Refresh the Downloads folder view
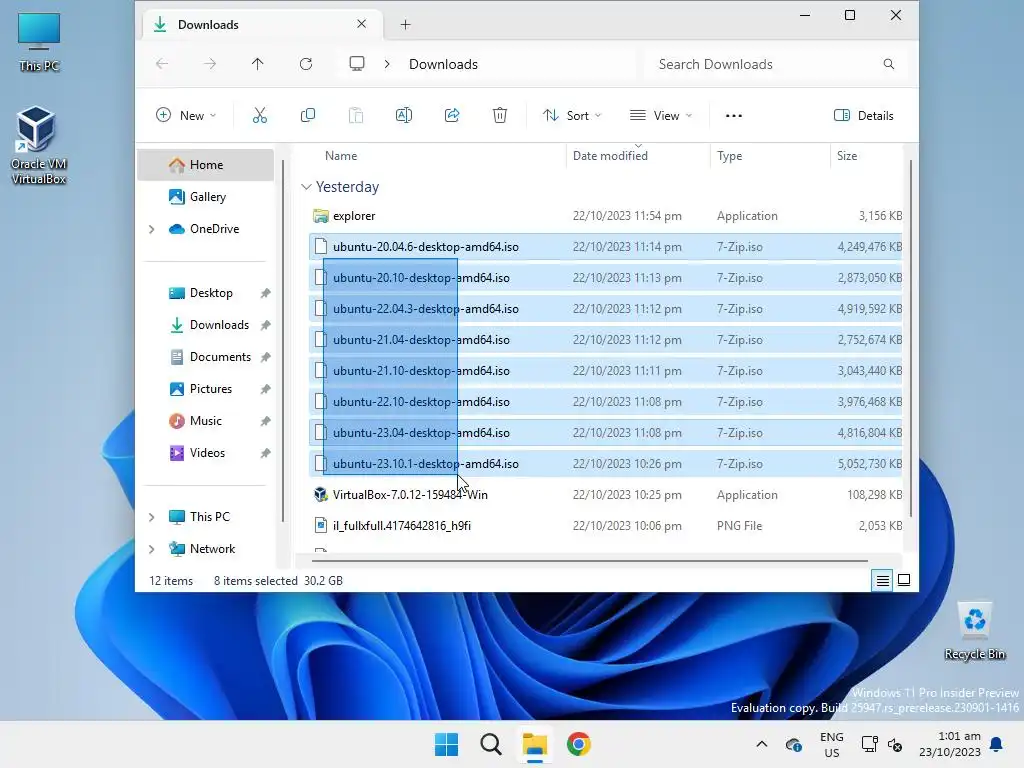 pyautogui.click(x=306, y=64)
